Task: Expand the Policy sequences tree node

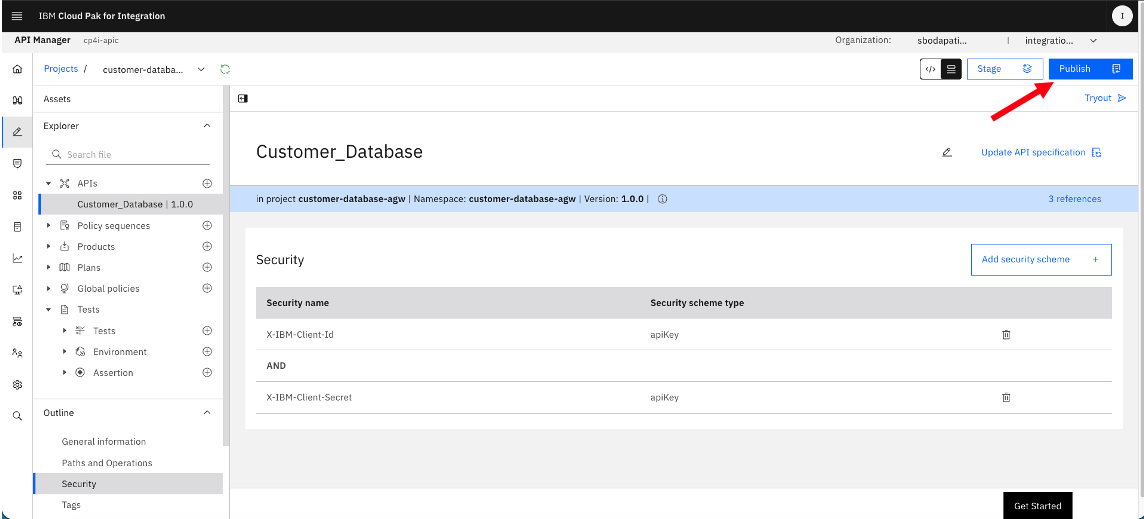Action: (x=49, y=226)
